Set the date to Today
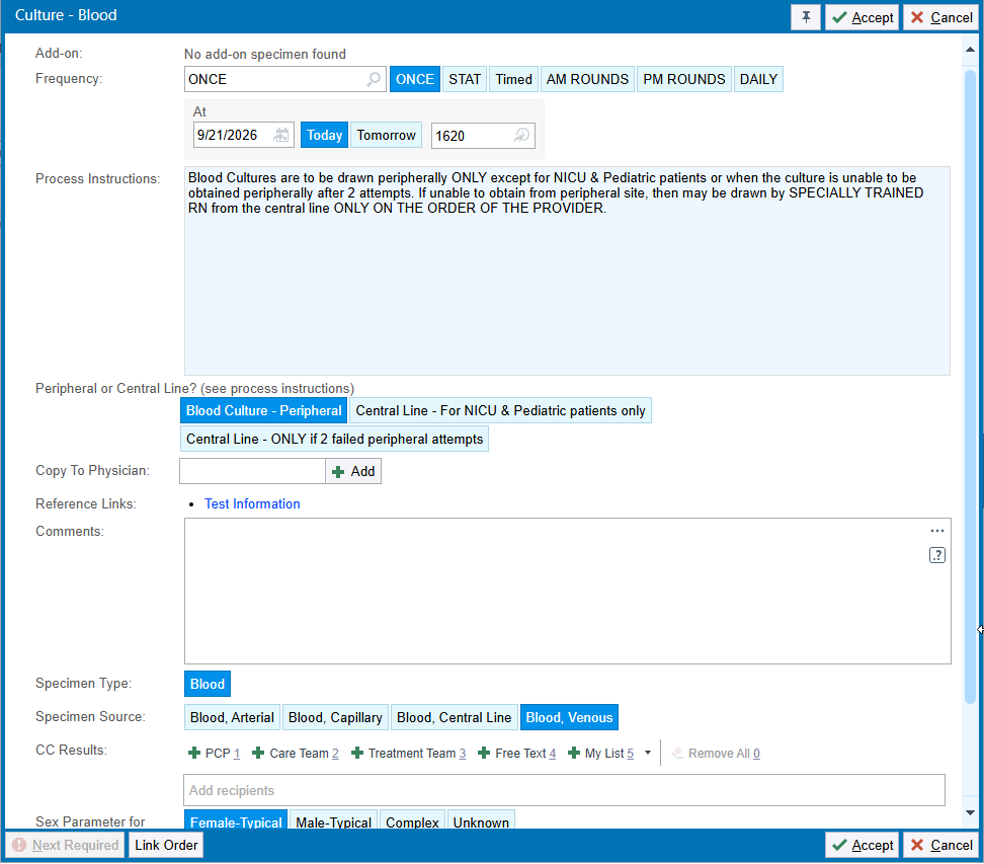 [324, 136]
